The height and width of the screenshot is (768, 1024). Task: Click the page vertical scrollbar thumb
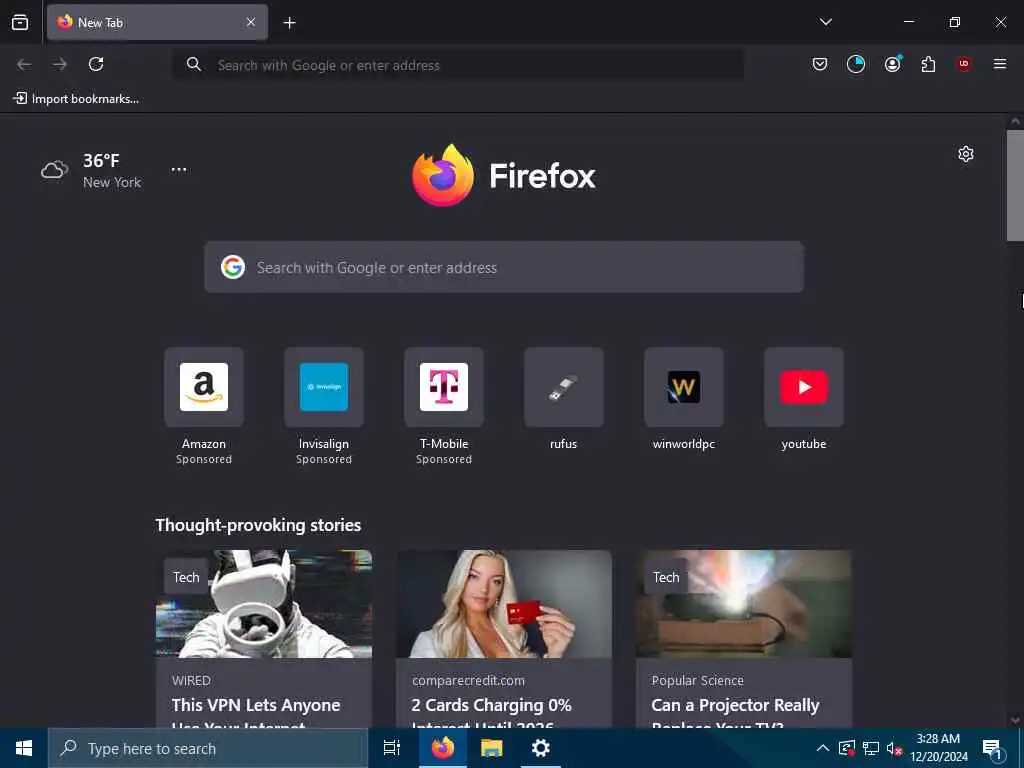pyautogui.click(x=1016, y=186)
